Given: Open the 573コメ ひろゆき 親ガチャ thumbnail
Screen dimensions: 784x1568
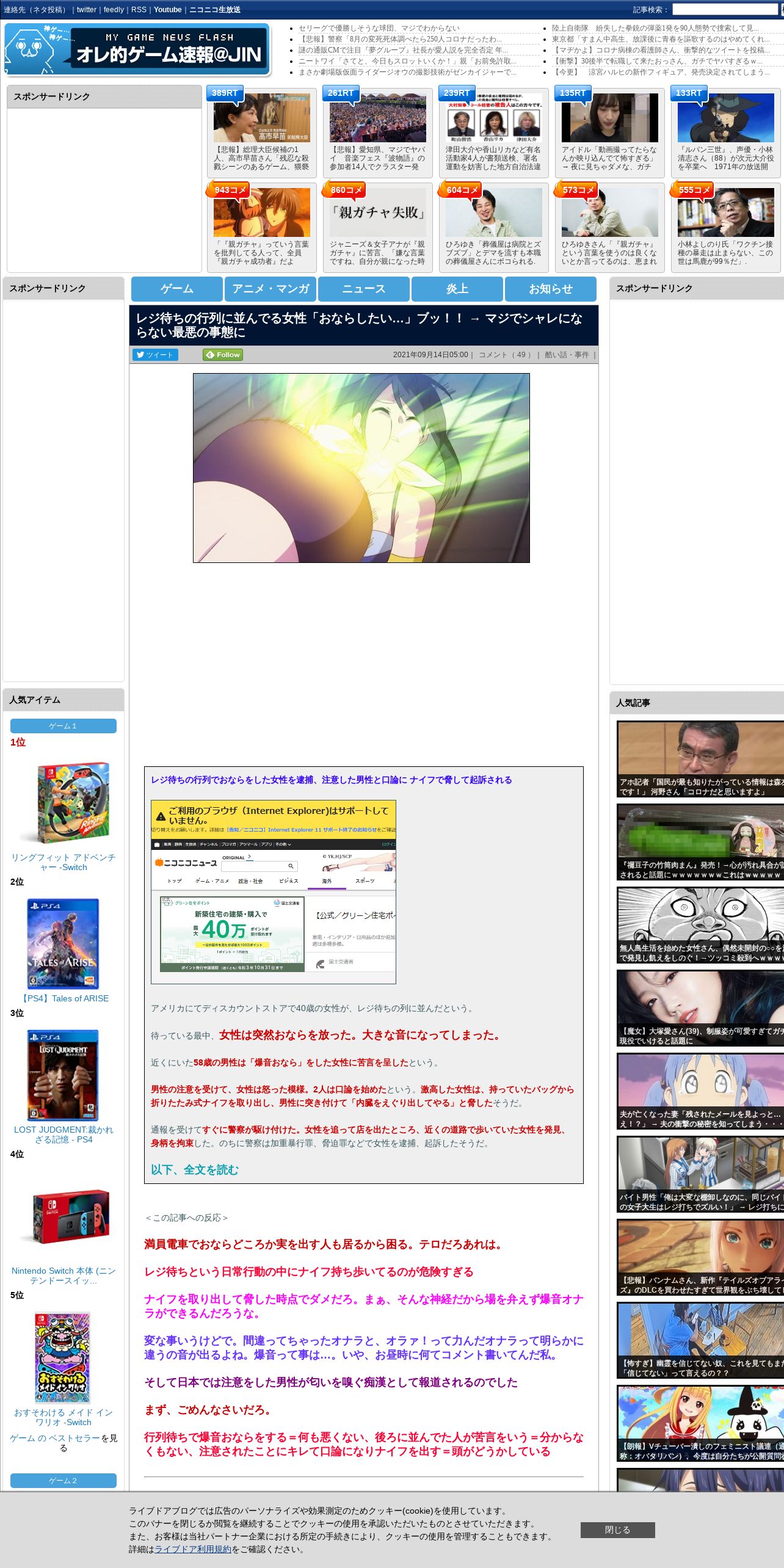Looking at the screenshot, I should [610, 212].
